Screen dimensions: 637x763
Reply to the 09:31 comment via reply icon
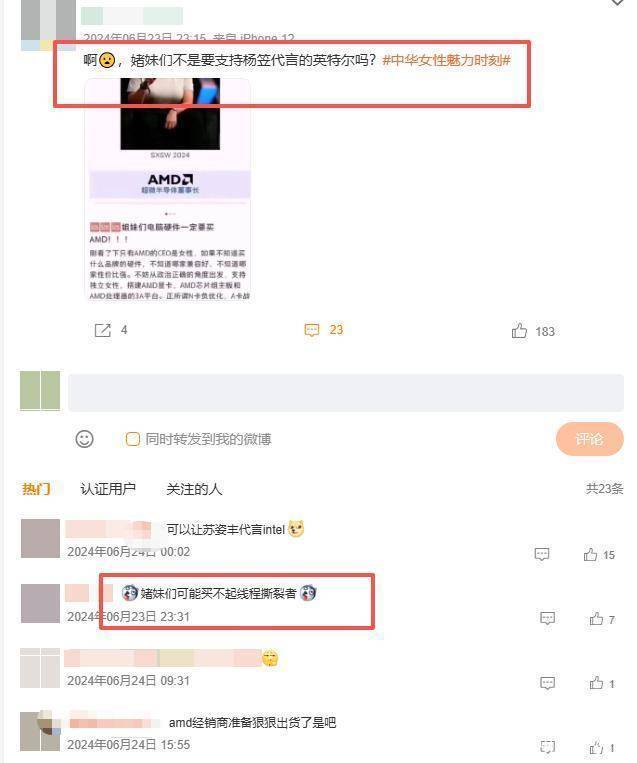547,683
